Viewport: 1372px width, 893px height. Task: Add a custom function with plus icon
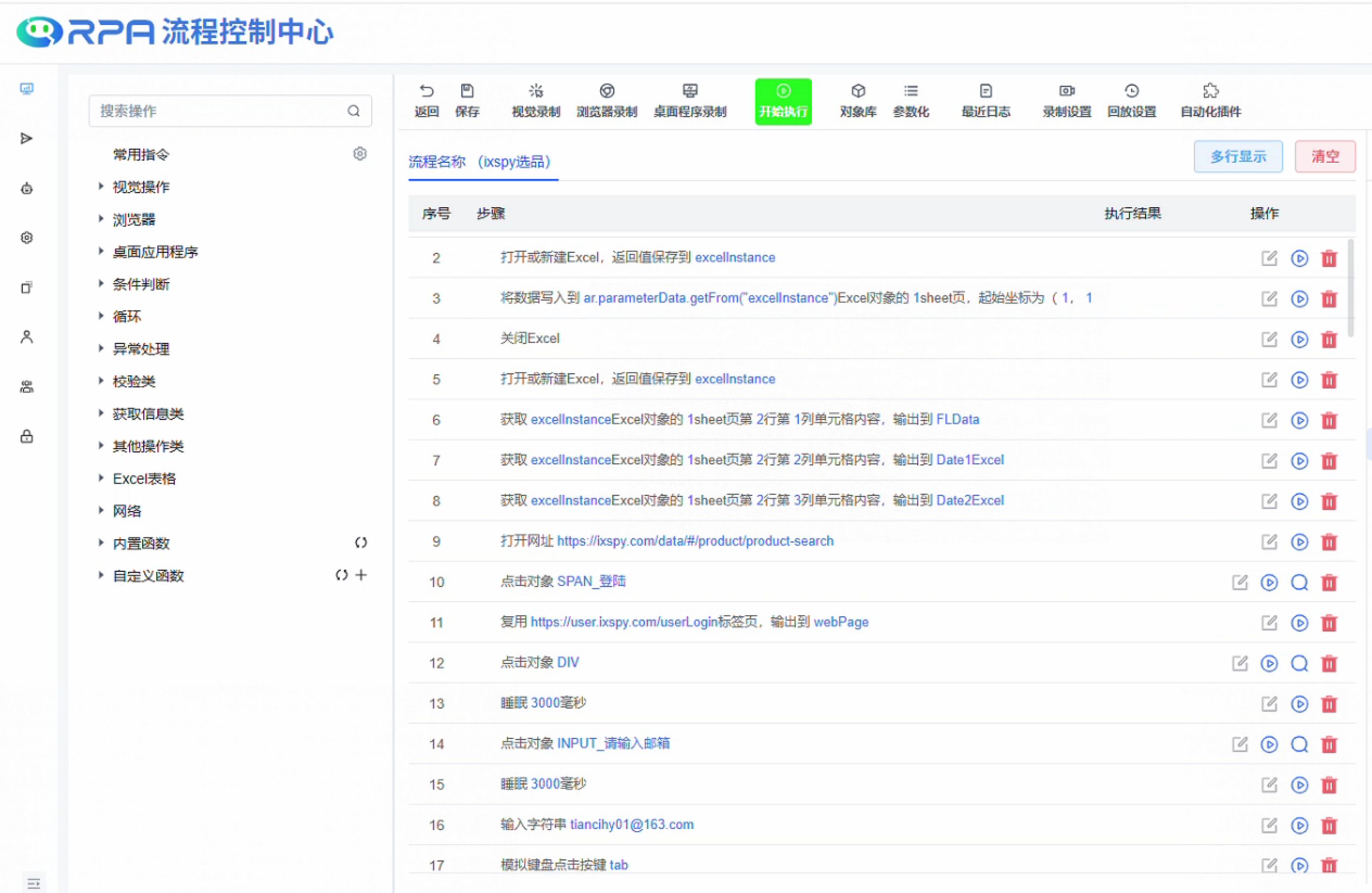point(361,575)
